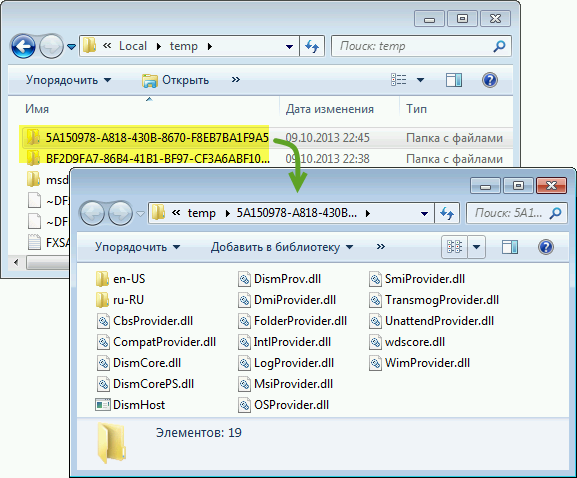
Task: Click the horizontal scrollbar left arrow in temp window
Action: 16,262
